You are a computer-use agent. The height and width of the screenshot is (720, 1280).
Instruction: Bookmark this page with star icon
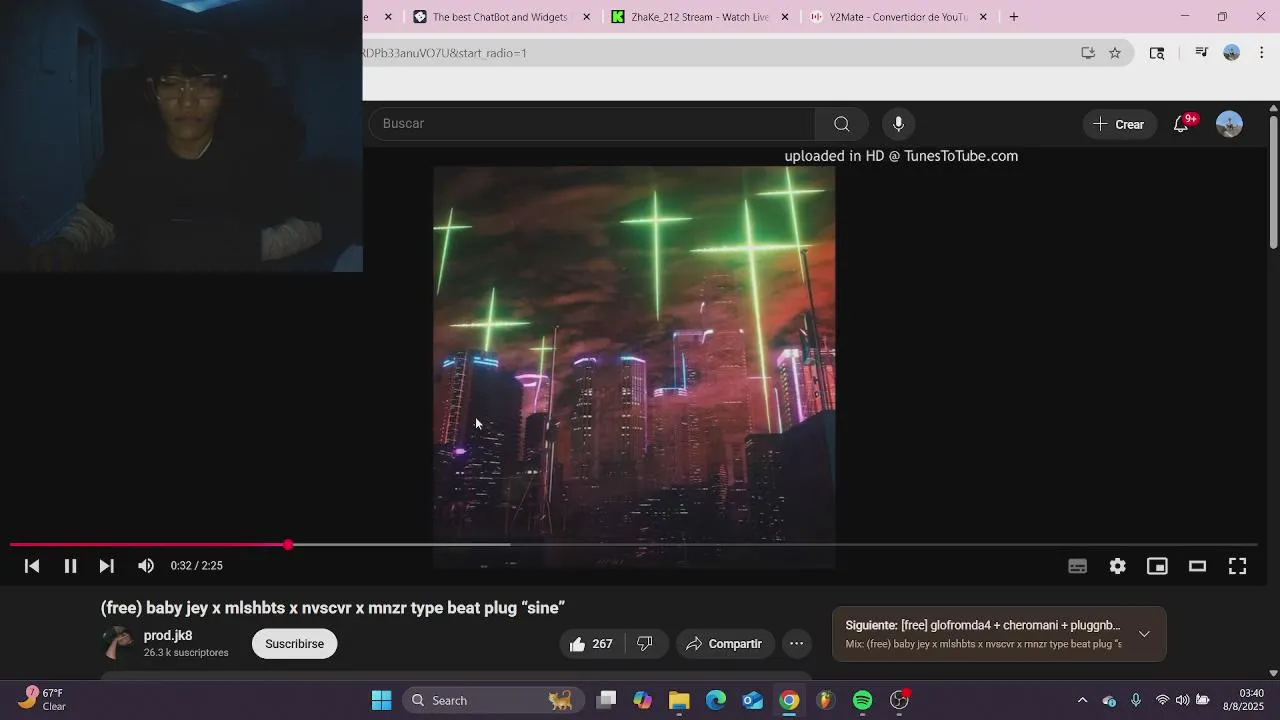pyautogui.click(x=1115, y=53)
